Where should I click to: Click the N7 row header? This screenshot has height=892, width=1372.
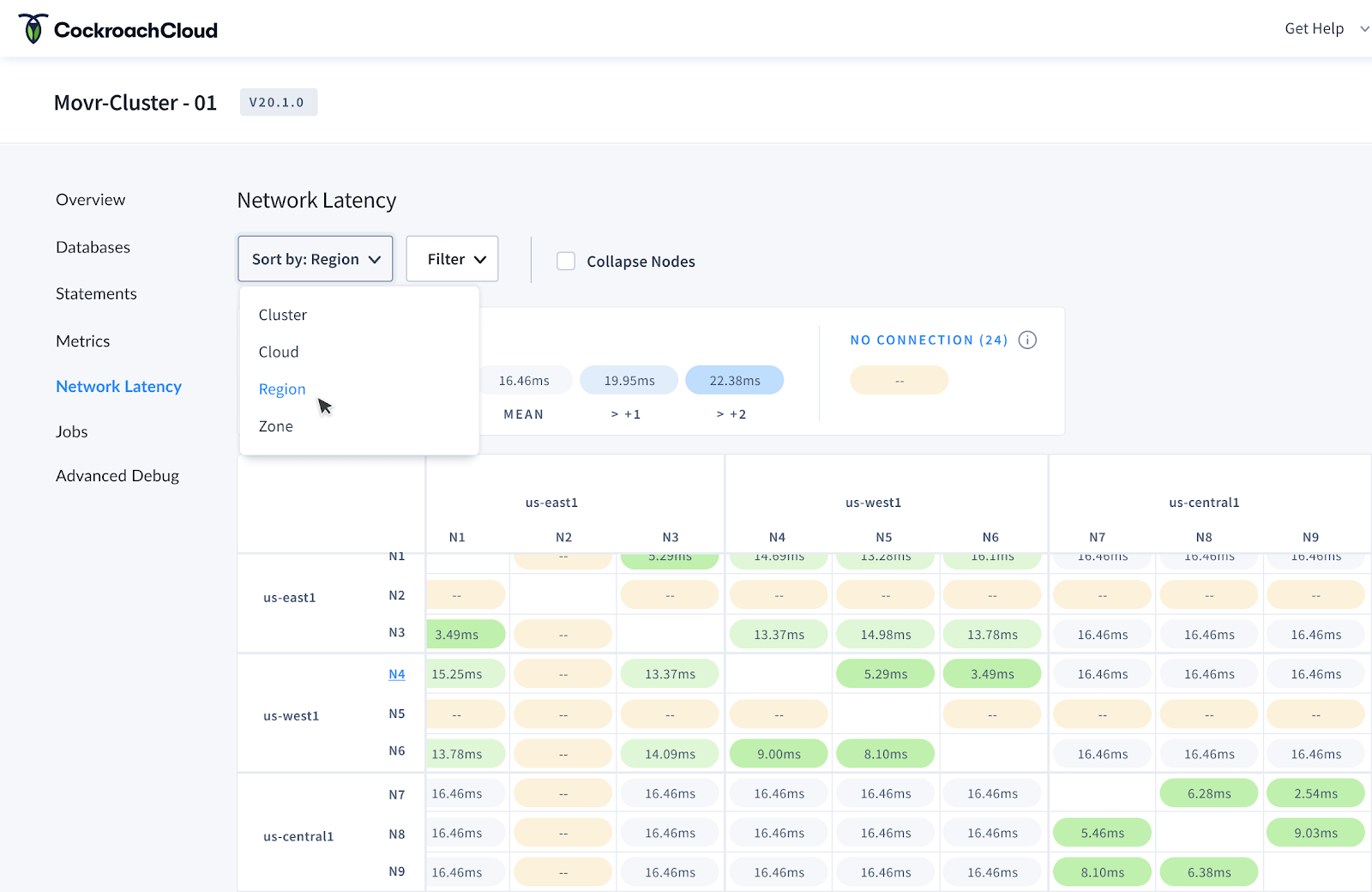(x=396, y=795)
